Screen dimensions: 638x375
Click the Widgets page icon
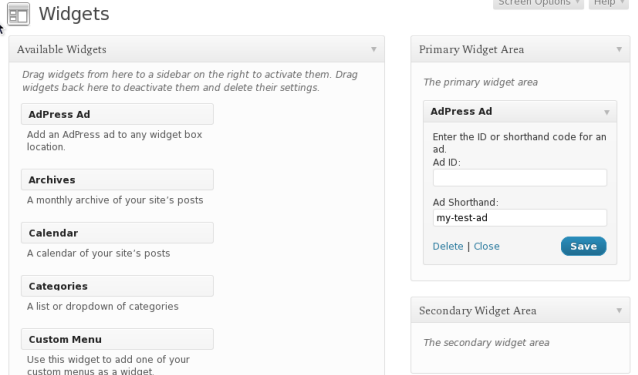(18, 14)
